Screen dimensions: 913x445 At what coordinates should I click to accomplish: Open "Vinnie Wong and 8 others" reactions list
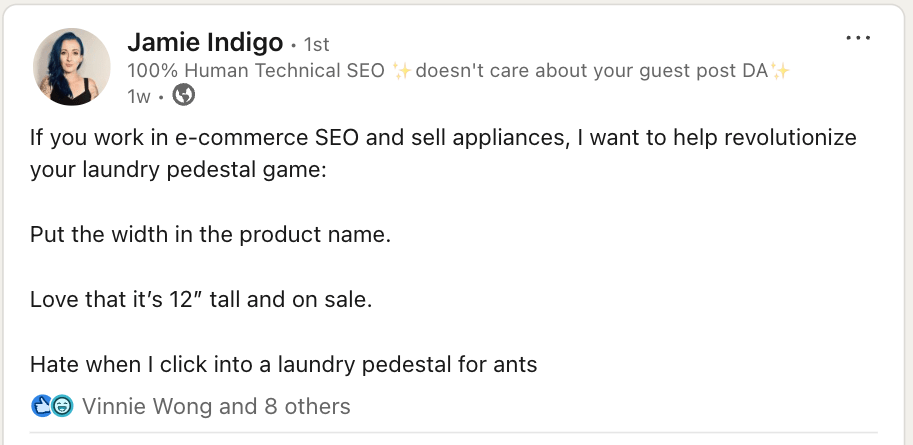pyautogui.click(x=216, y=406)
